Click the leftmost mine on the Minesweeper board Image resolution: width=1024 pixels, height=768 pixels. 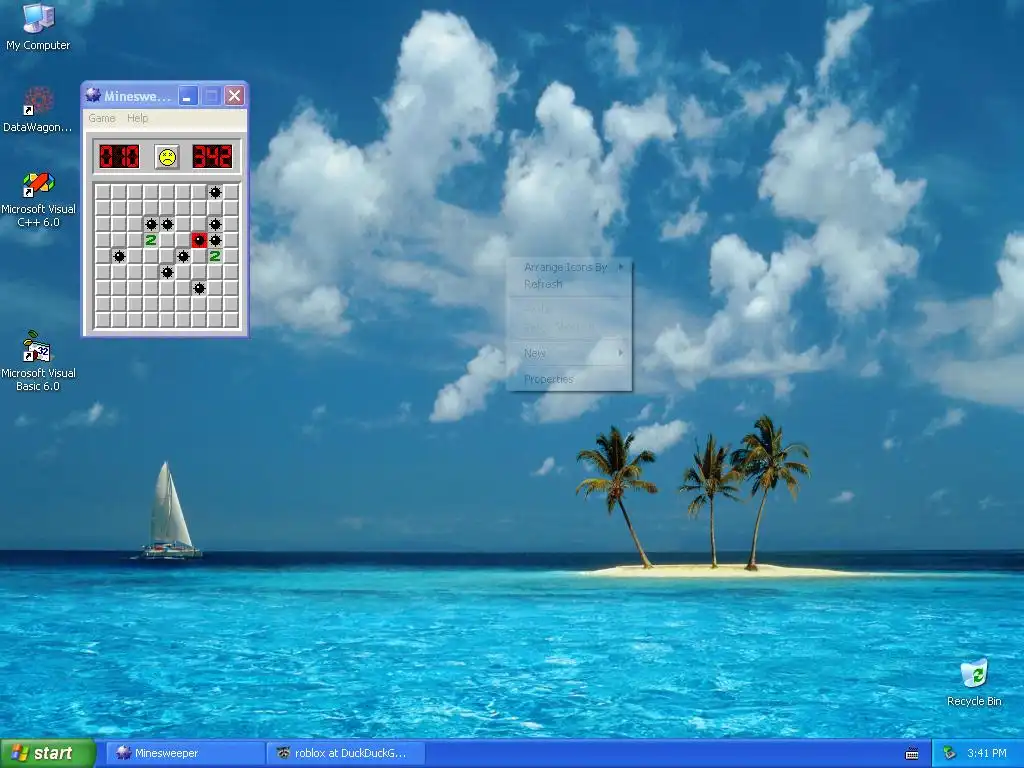coord(119,256)
